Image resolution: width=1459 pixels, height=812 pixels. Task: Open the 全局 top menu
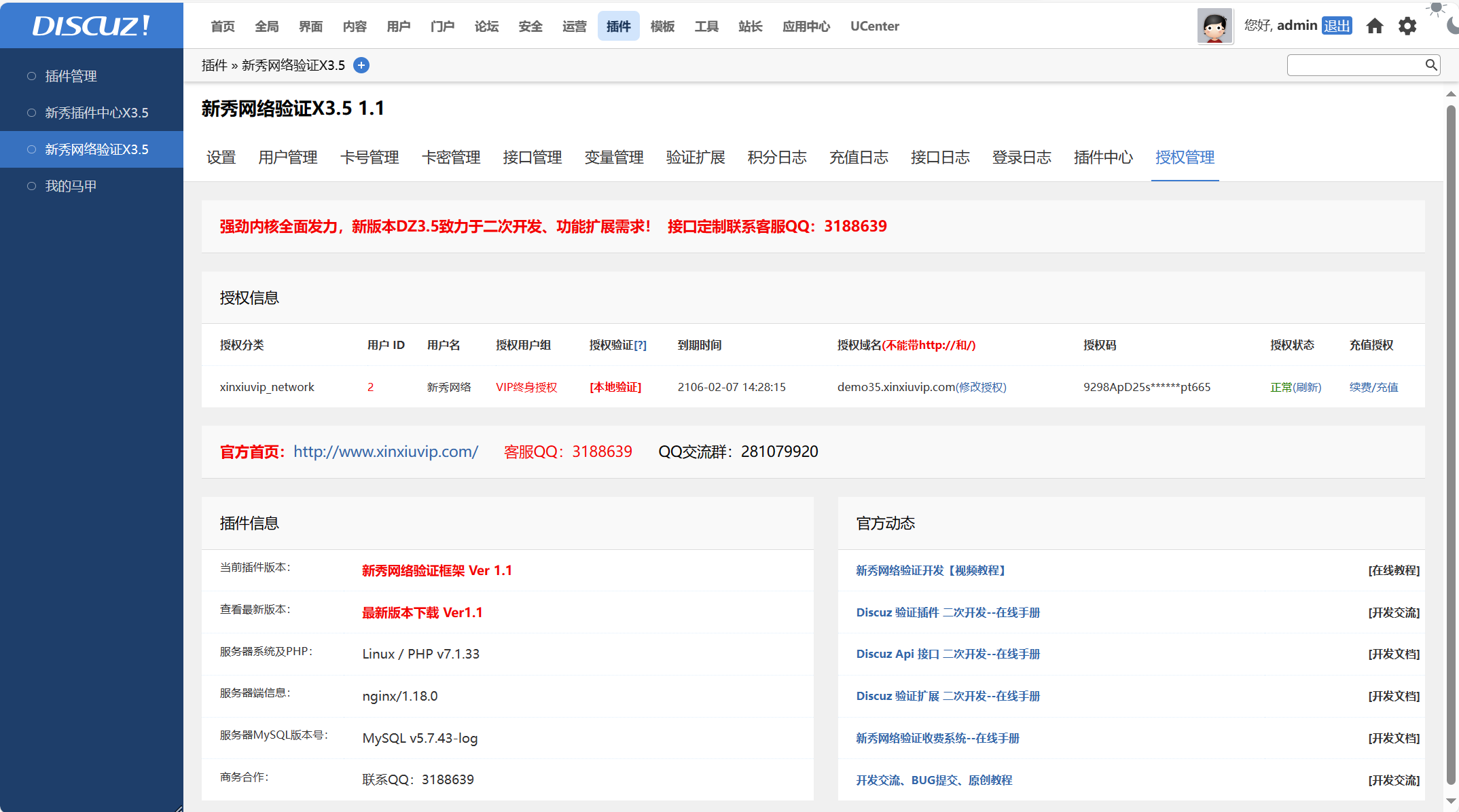(x=267, y=26)
